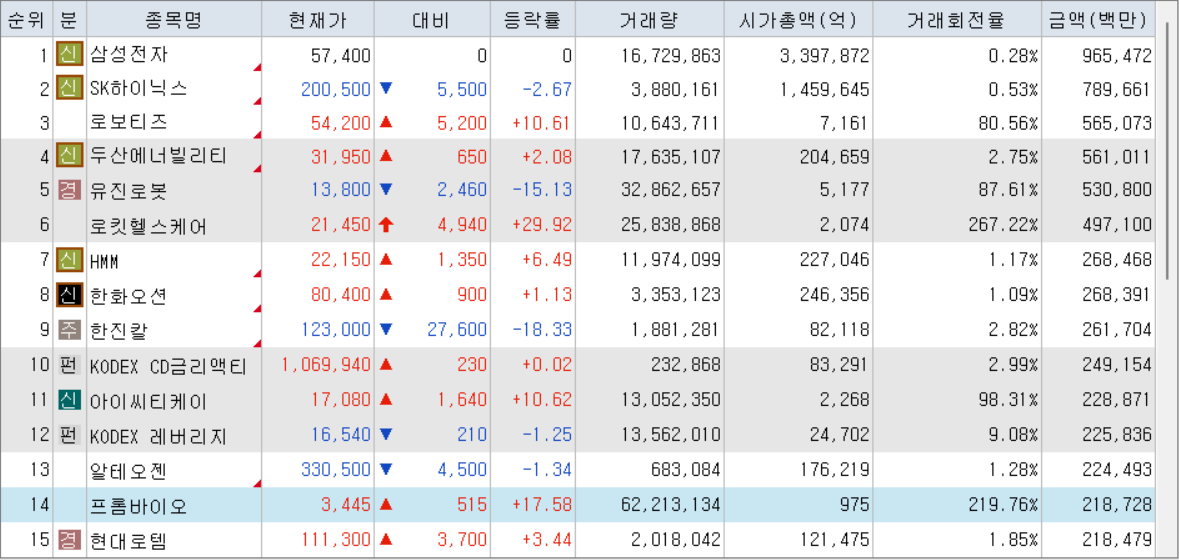1179x560 pixels.
Task: Click the up arrow in 프롬바이오 row
Action: 386,504
